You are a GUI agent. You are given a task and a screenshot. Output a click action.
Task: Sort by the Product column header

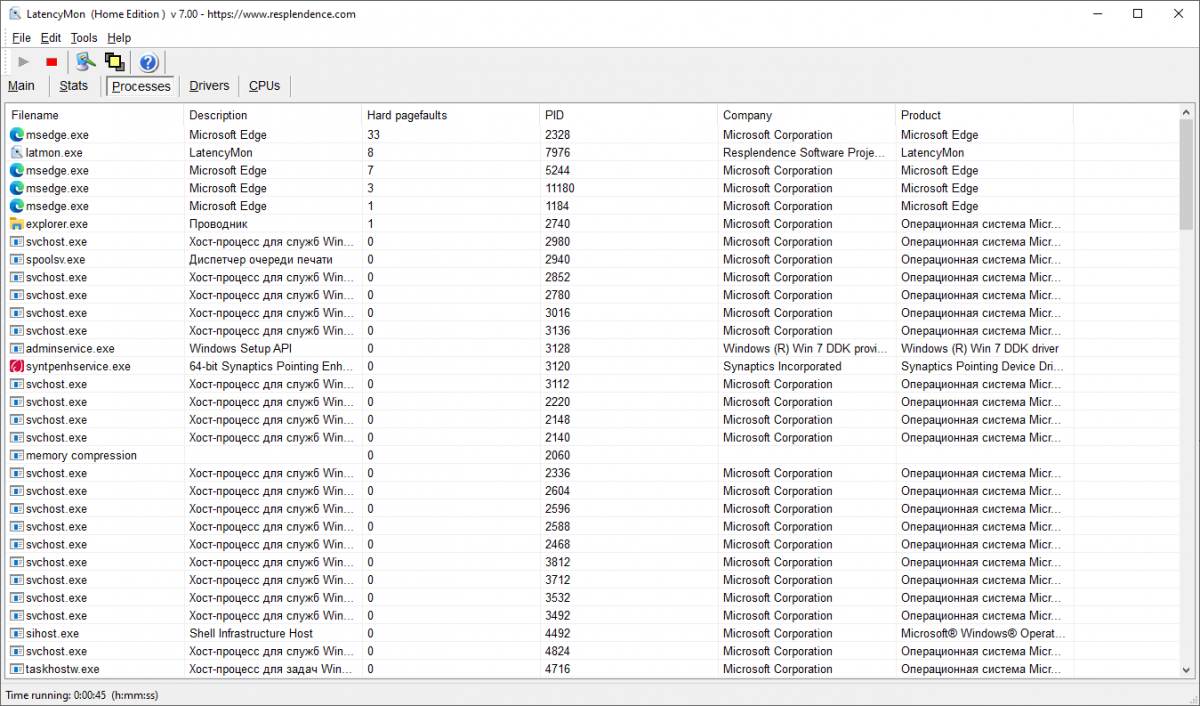point(985,115)
